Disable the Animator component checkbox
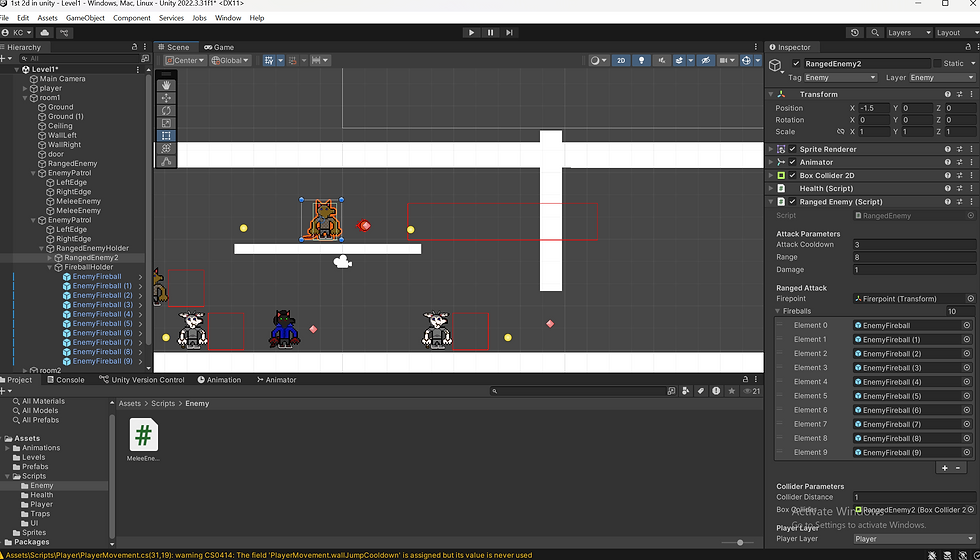This screenshot has height=560, width=980. click(792, 162)
